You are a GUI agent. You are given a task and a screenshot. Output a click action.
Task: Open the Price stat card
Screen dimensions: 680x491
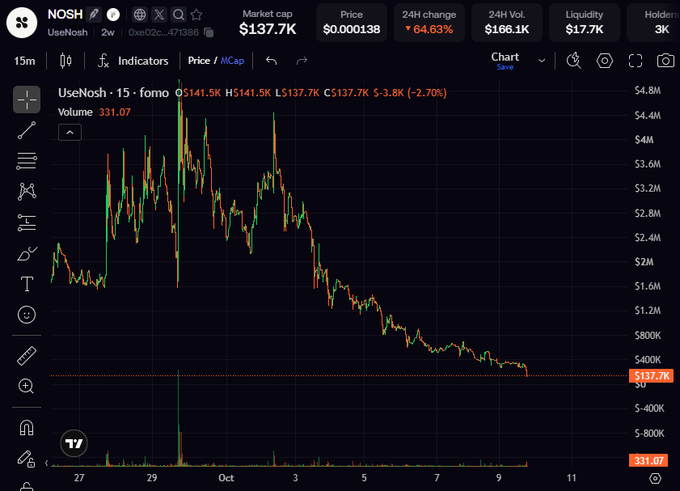click(351, 23)
